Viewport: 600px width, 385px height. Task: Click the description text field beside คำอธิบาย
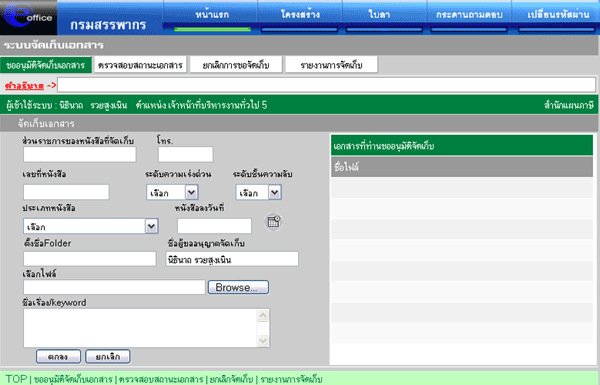[x=326, y=85]
